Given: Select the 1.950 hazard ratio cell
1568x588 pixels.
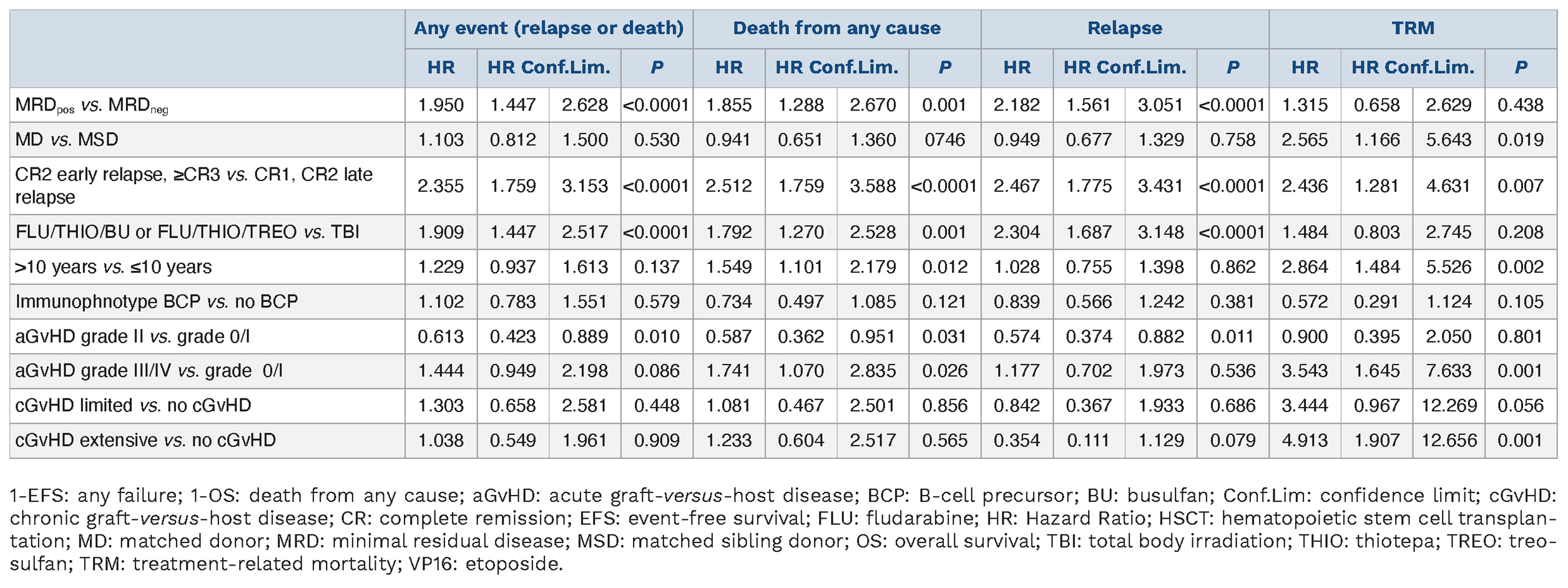Looking at the screenshot, I should click(441, 105).
